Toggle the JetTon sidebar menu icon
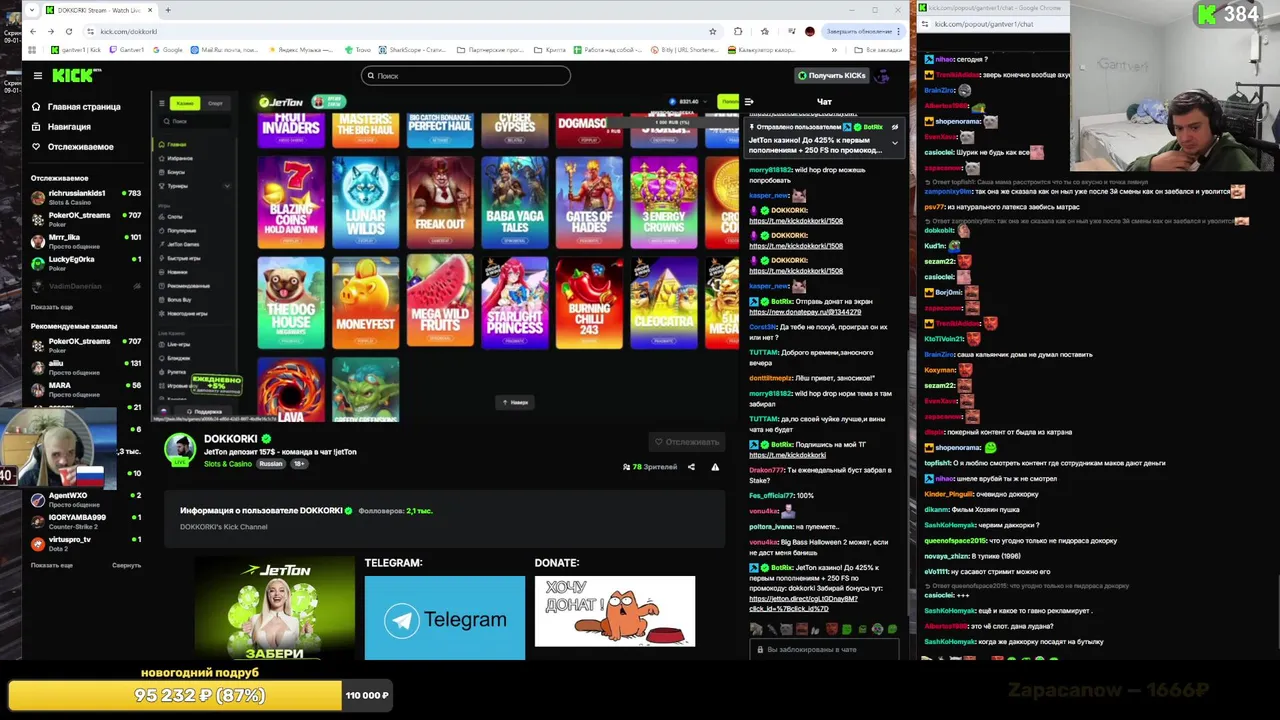Viewport: 1280px width, 720px height. pyautogui.click(x=161, y=103)
